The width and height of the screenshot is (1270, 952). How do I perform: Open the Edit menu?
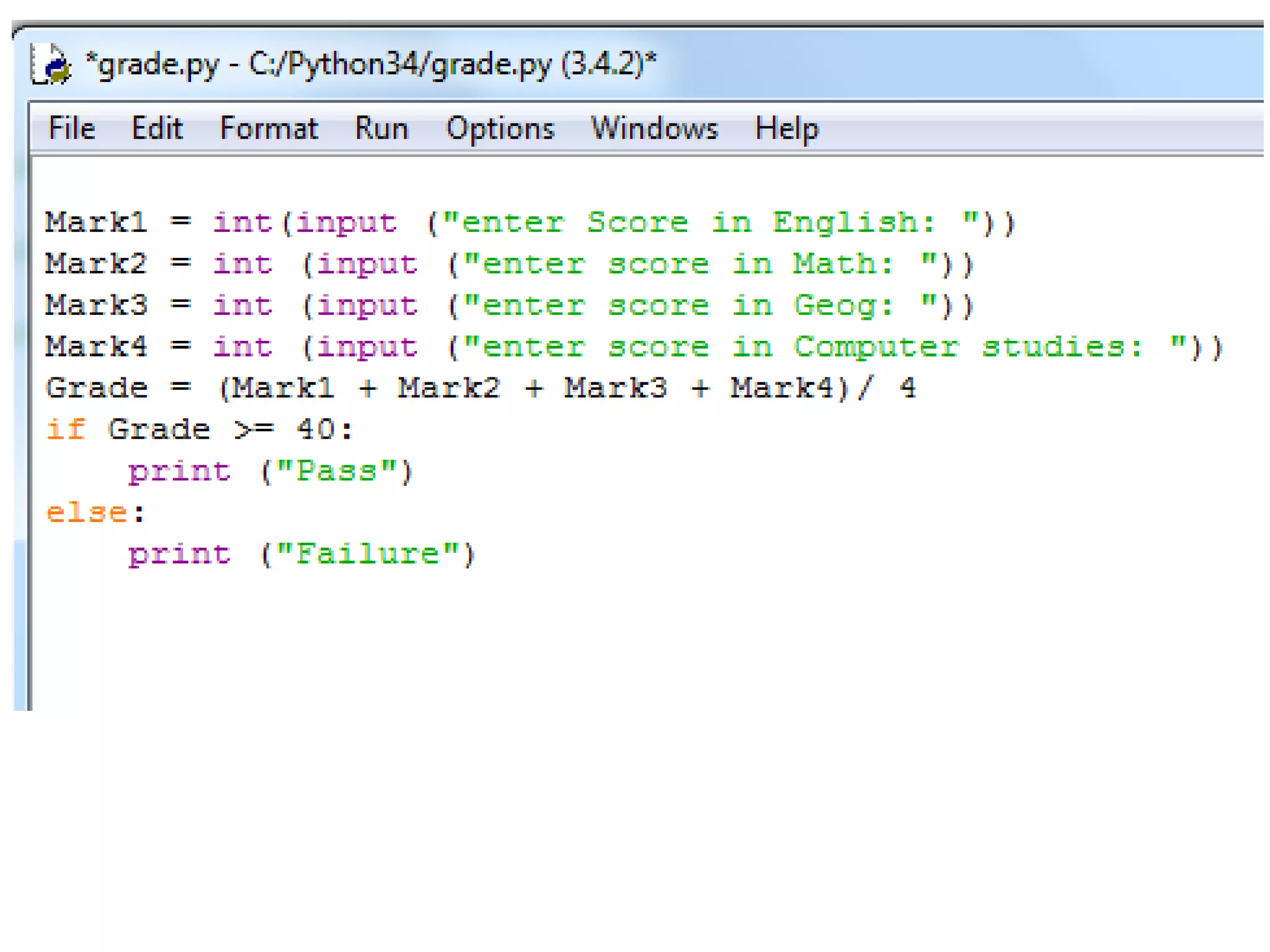[157, 129]
